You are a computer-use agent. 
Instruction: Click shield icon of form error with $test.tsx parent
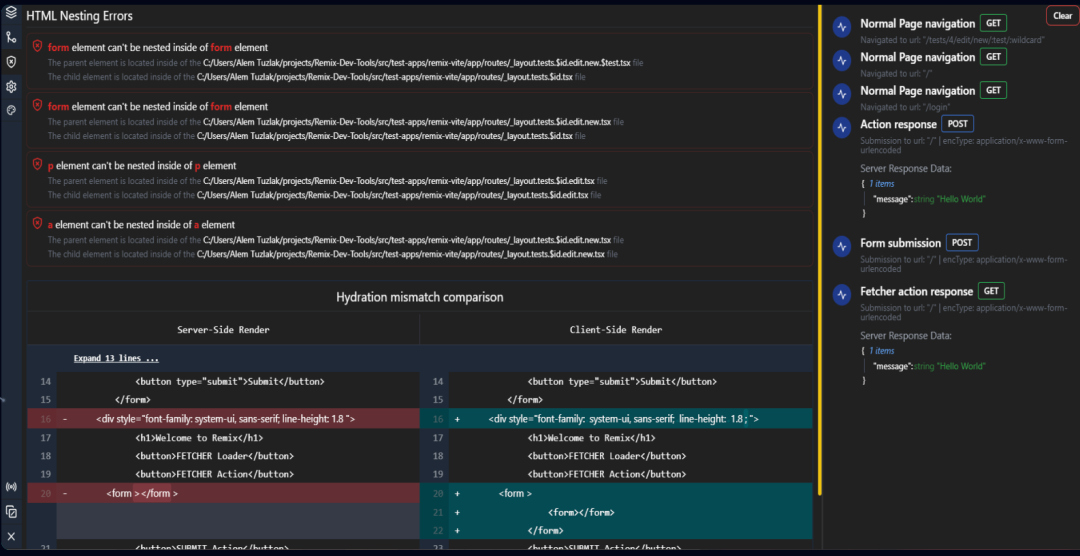tap(38, 47)
